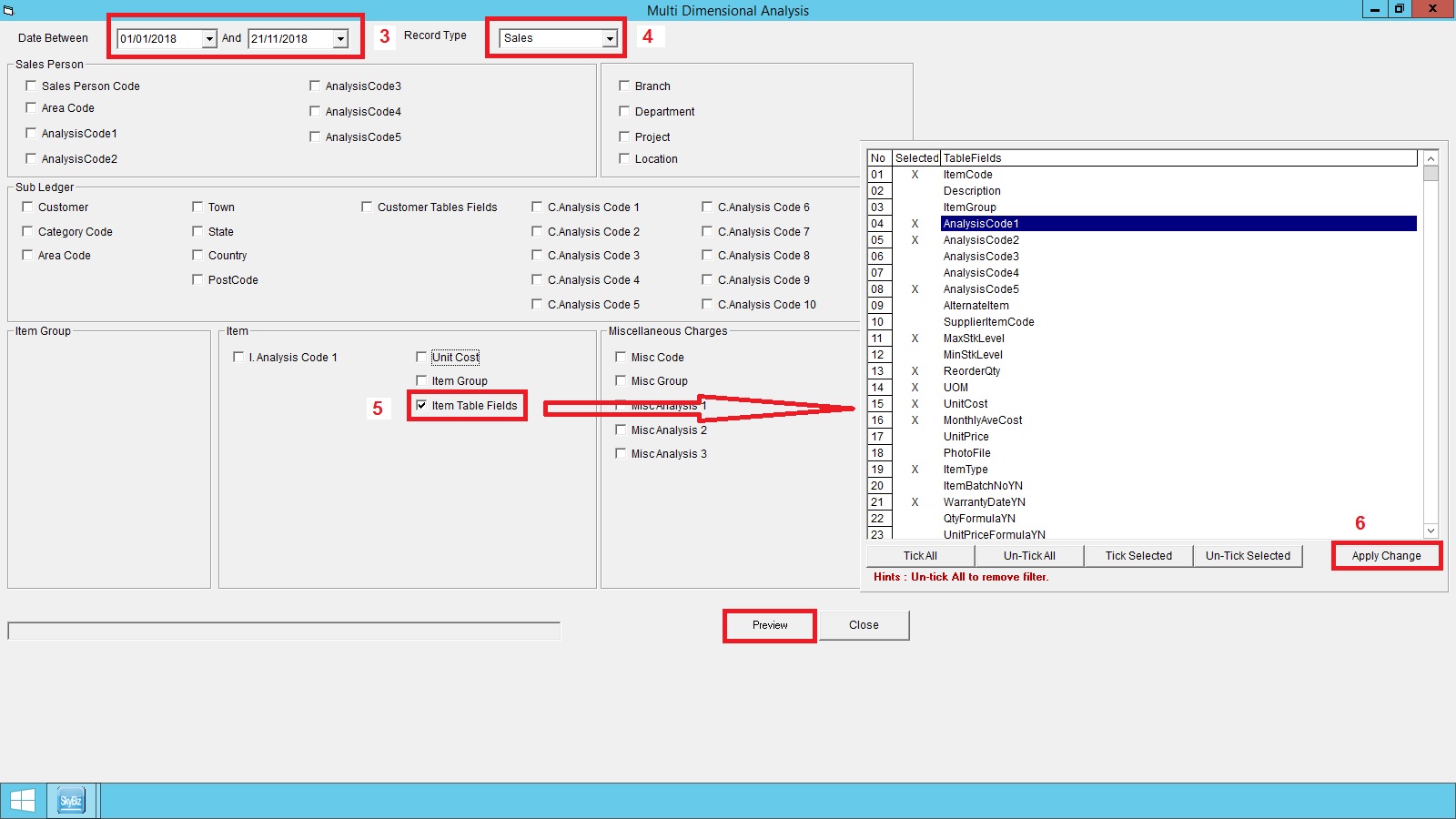Expand the Record Type dropdown
The image size is (1456, 819).
[610, 38]
